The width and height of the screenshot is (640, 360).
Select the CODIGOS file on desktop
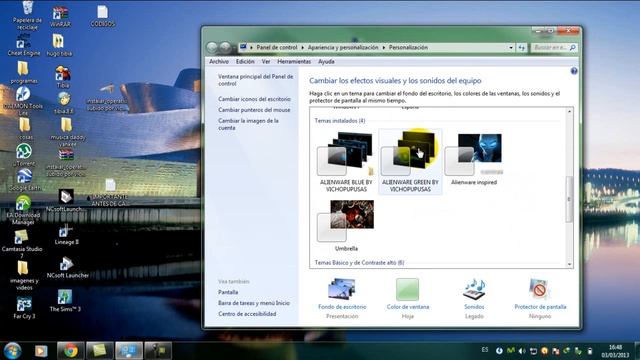[x=102, y=16]
